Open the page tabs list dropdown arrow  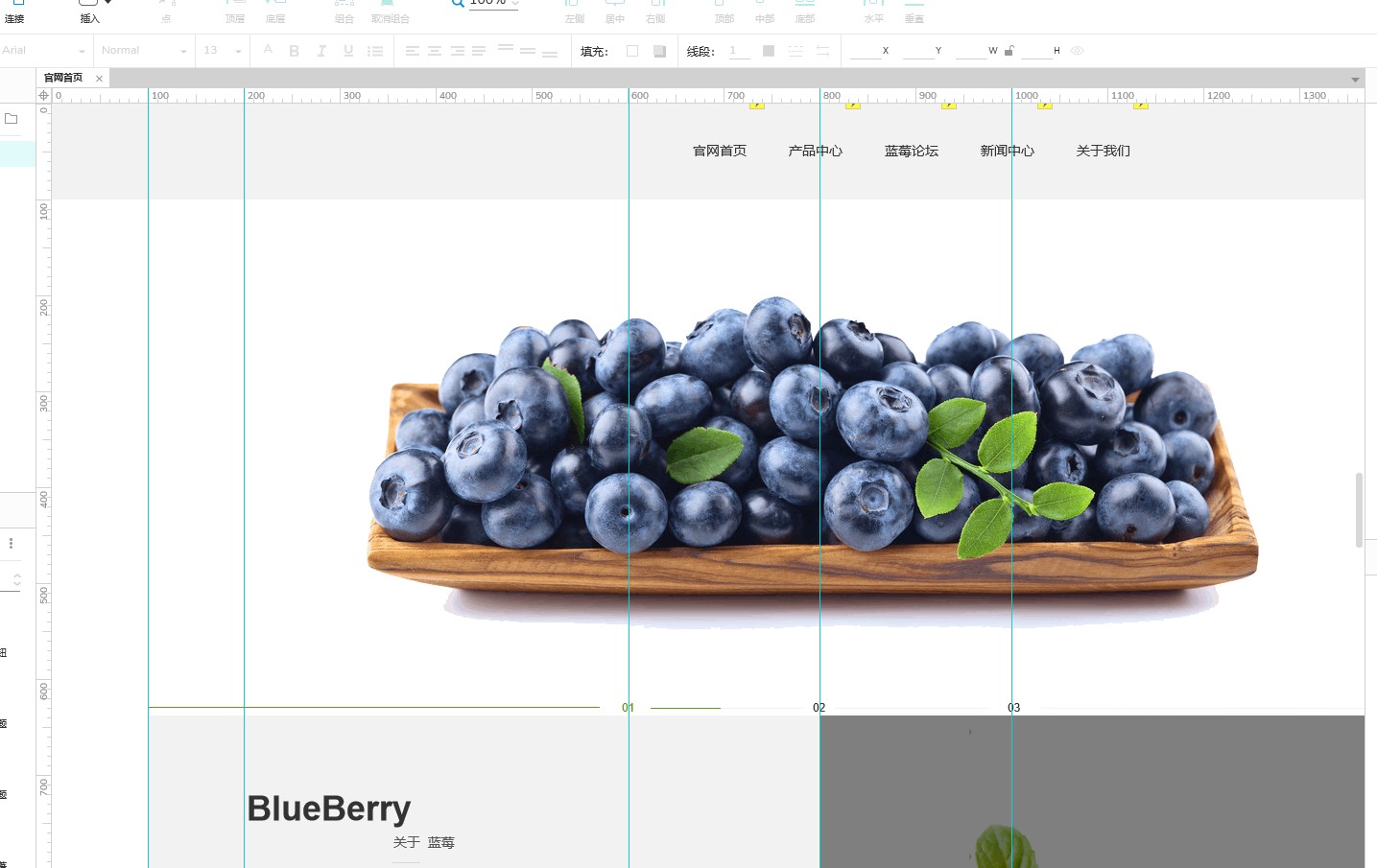pos(1355,80)
